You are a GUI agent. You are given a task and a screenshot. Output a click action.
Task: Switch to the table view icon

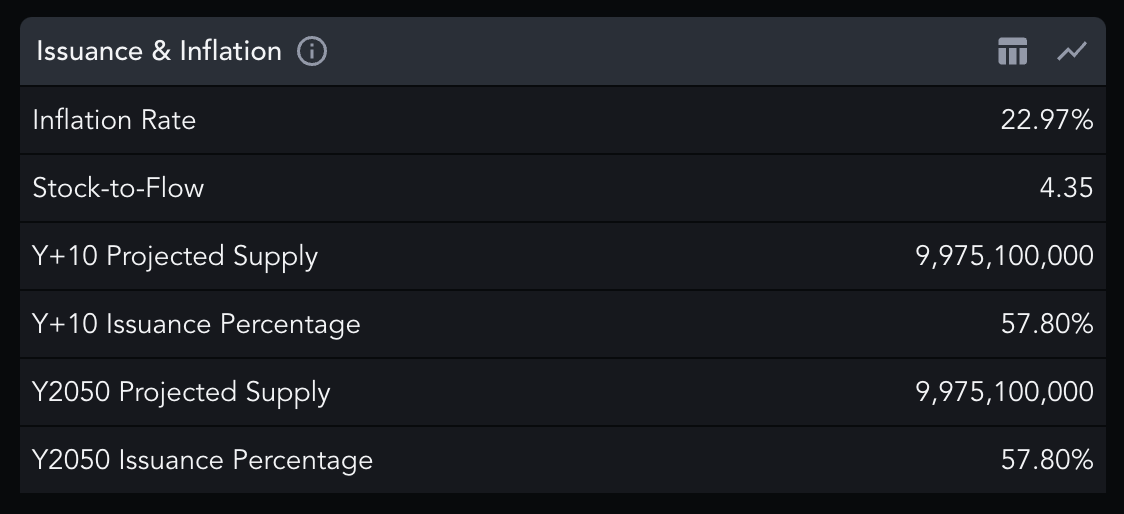(1012, 51)
